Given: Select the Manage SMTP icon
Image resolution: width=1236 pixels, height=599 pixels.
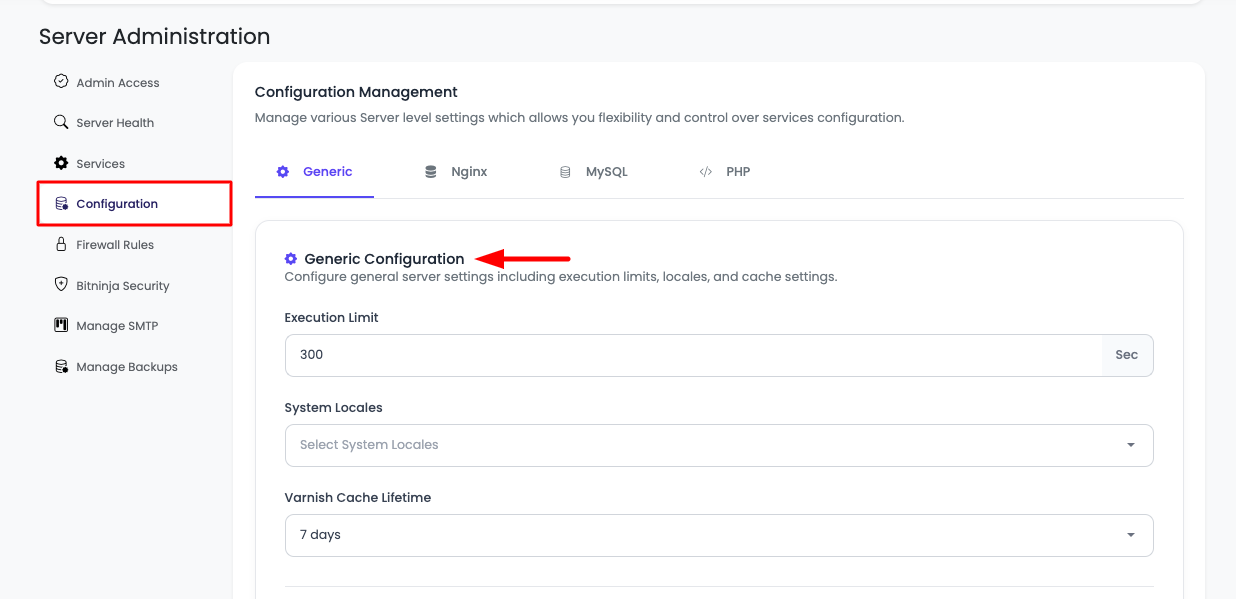Looking at the screenshot, I should pyautogui.click(x=61, y=325).
